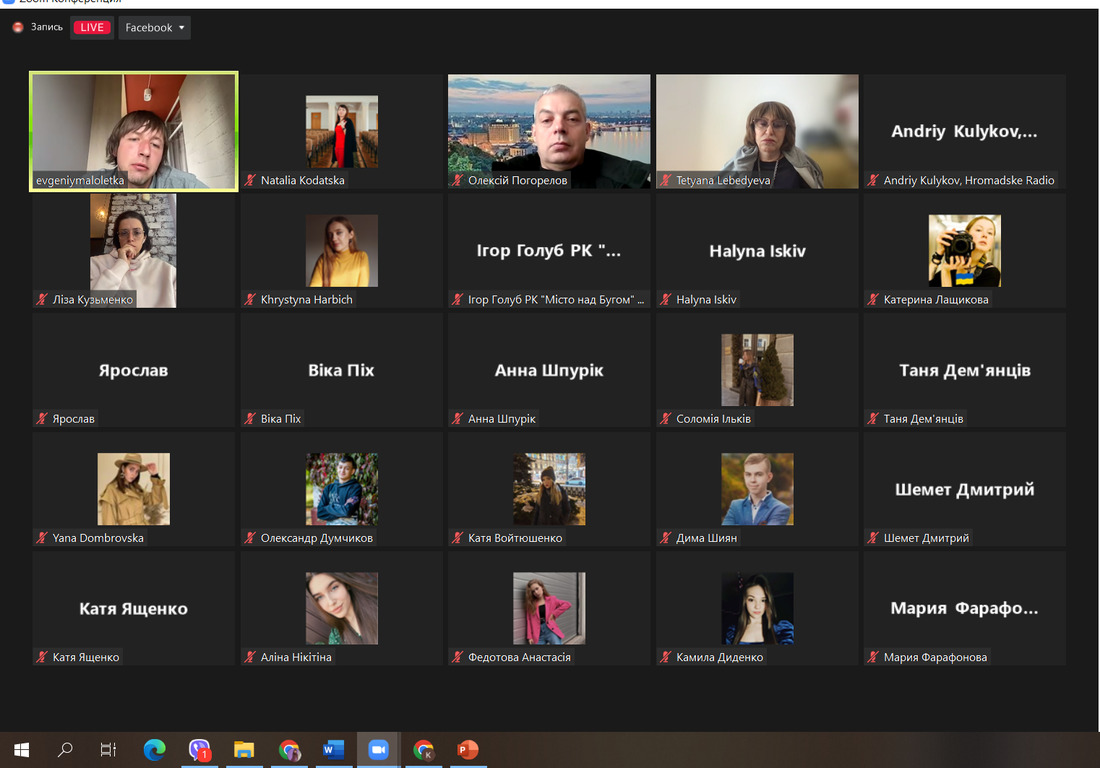Click the large Andriy Kulykov name placeholder

click(x=964, y=131)
